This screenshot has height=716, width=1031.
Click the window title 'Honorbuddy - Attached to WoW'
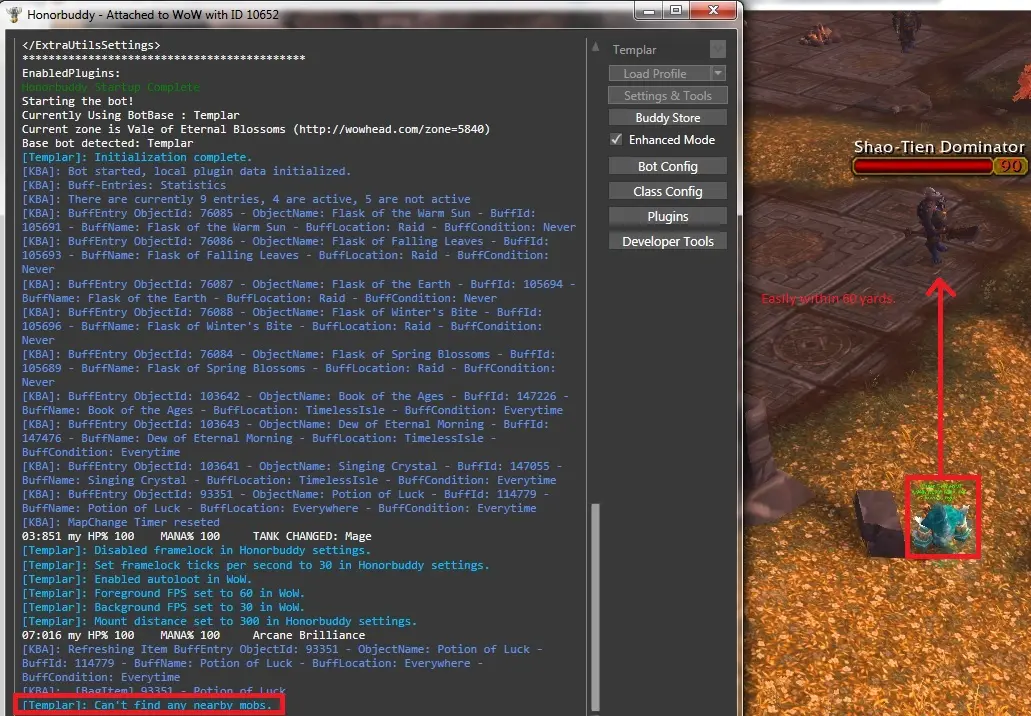[x=153, y=14]
